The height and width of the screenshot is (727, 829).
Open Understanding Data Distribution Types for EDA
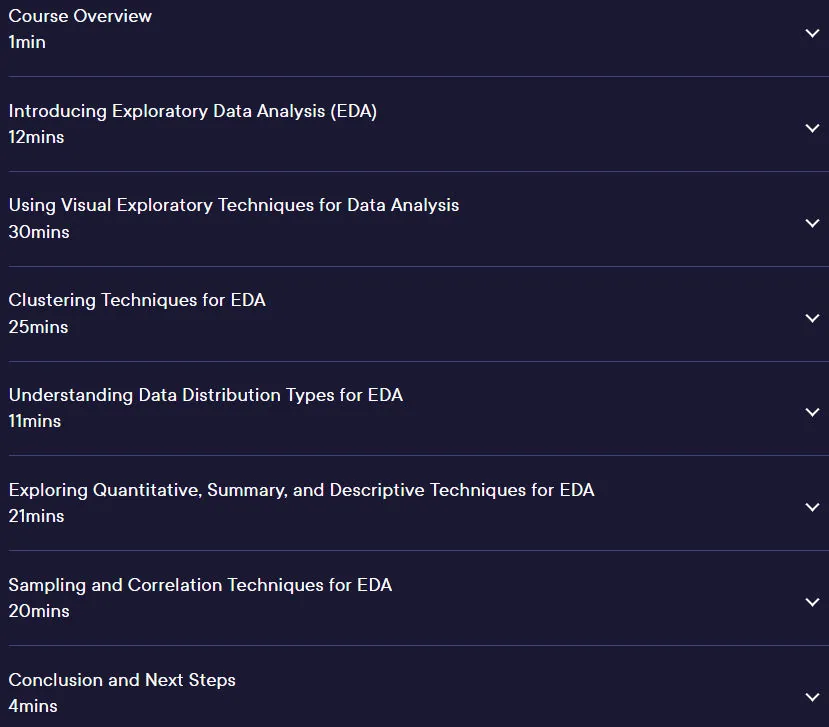[206, 395]
